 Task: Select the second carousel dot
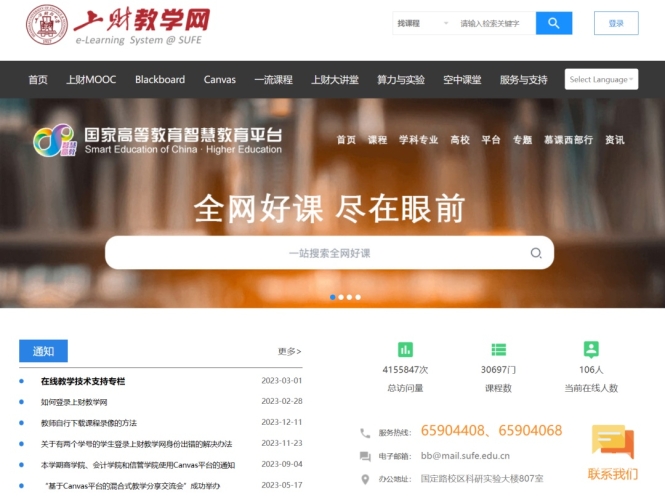341,297
